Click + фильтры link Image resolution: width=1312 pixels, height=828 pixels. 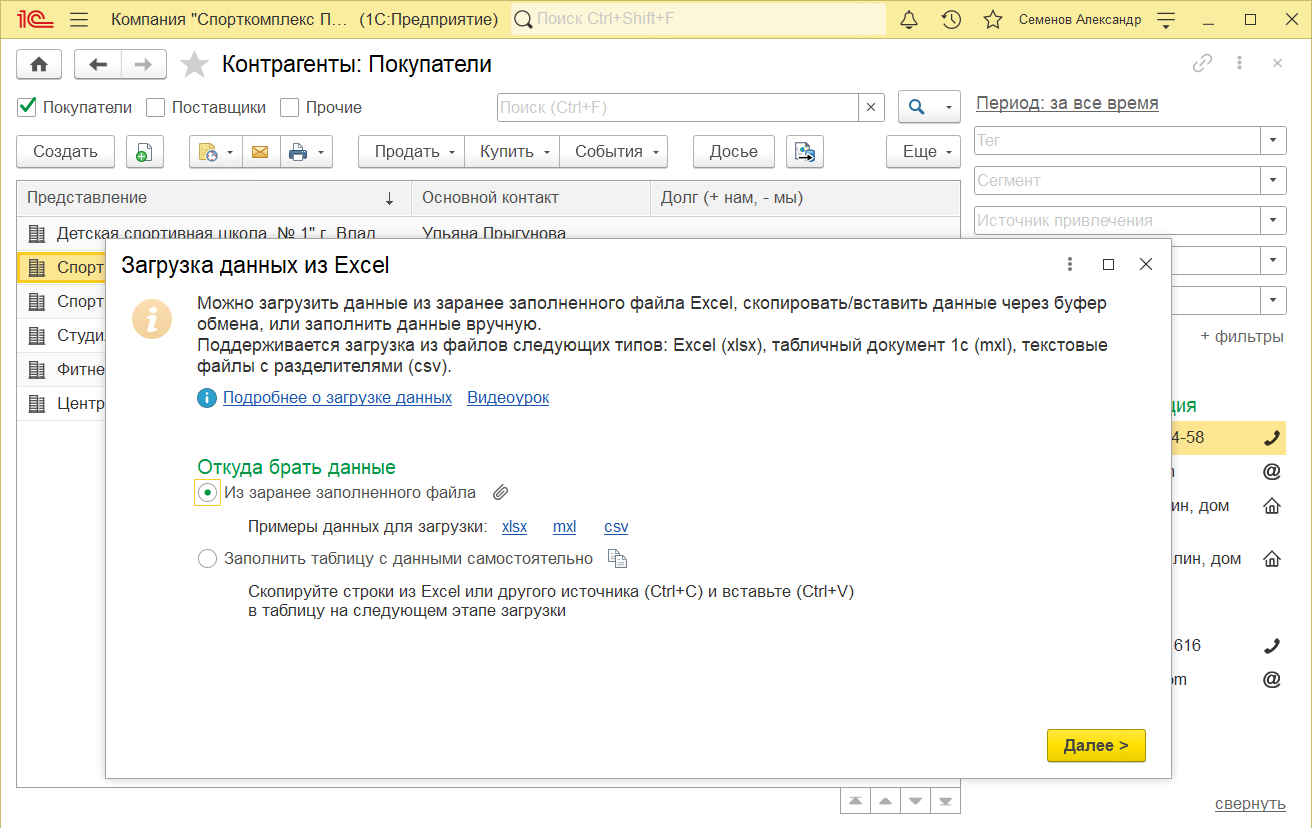tap(1242, 337)
